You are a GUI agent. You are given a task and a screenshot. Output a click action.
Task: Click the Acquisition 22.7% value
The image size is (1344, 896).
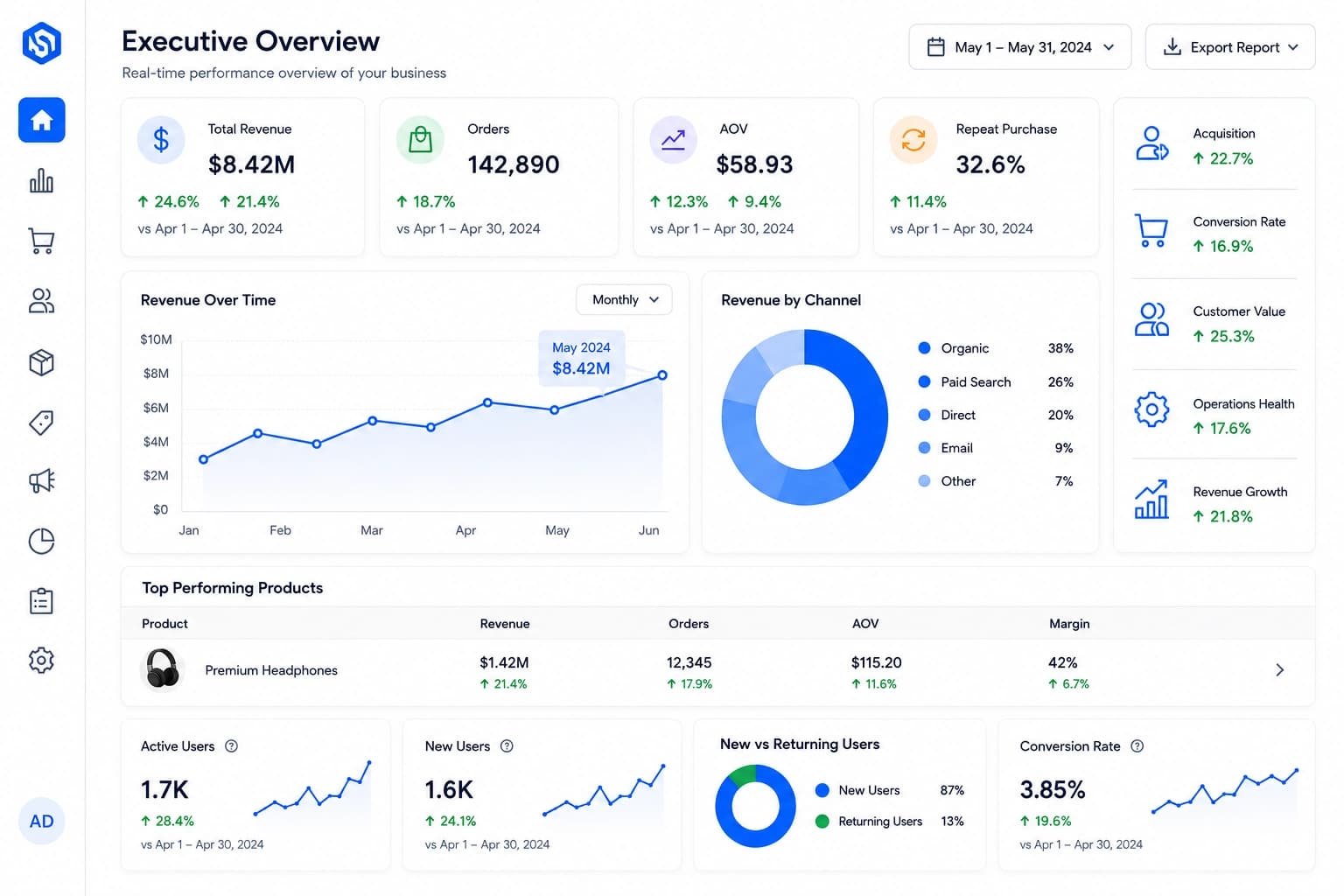click(x=1223, y=158)
